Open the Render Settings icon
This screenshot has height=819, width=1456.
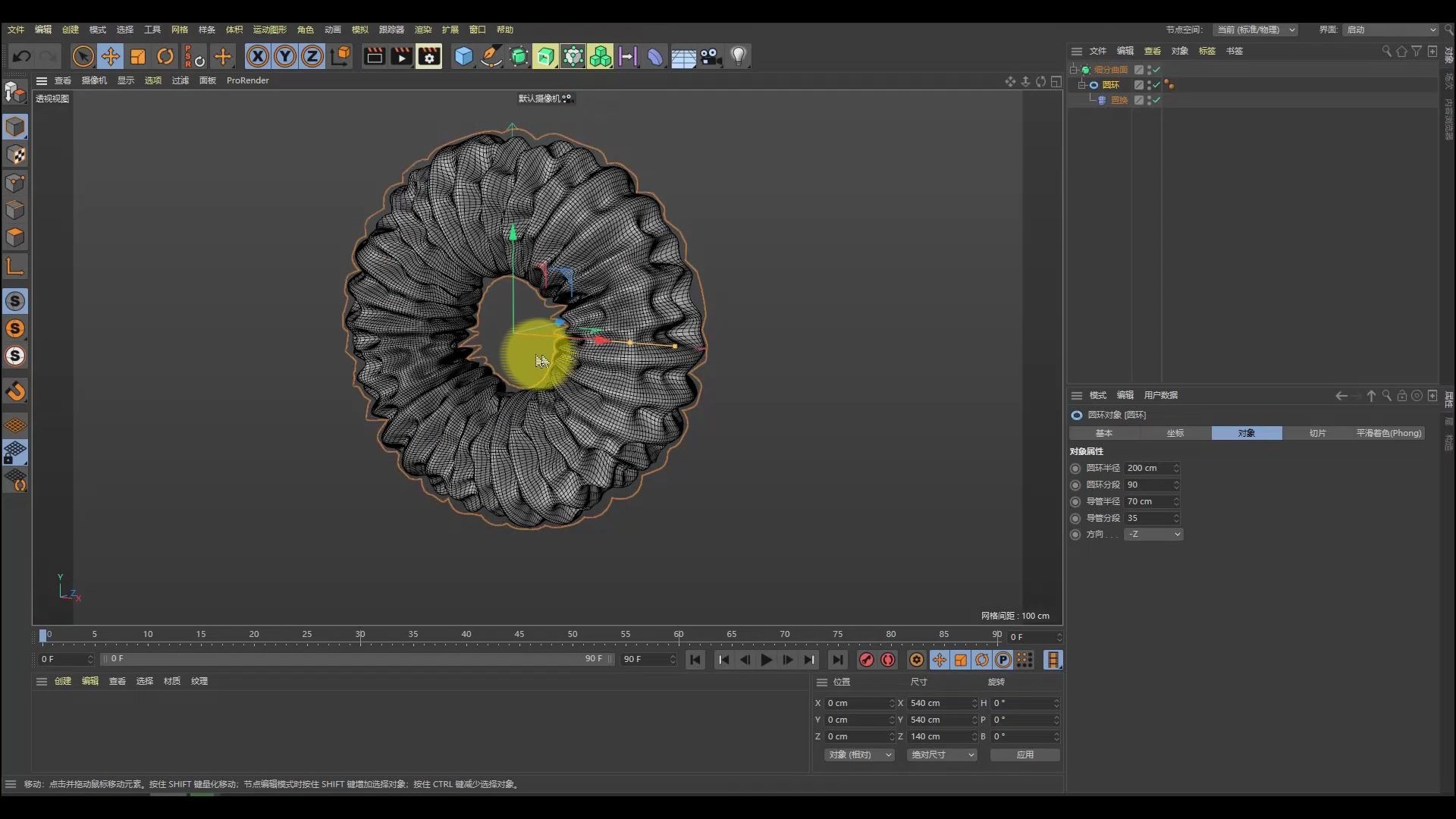click(x=429, y=56)
